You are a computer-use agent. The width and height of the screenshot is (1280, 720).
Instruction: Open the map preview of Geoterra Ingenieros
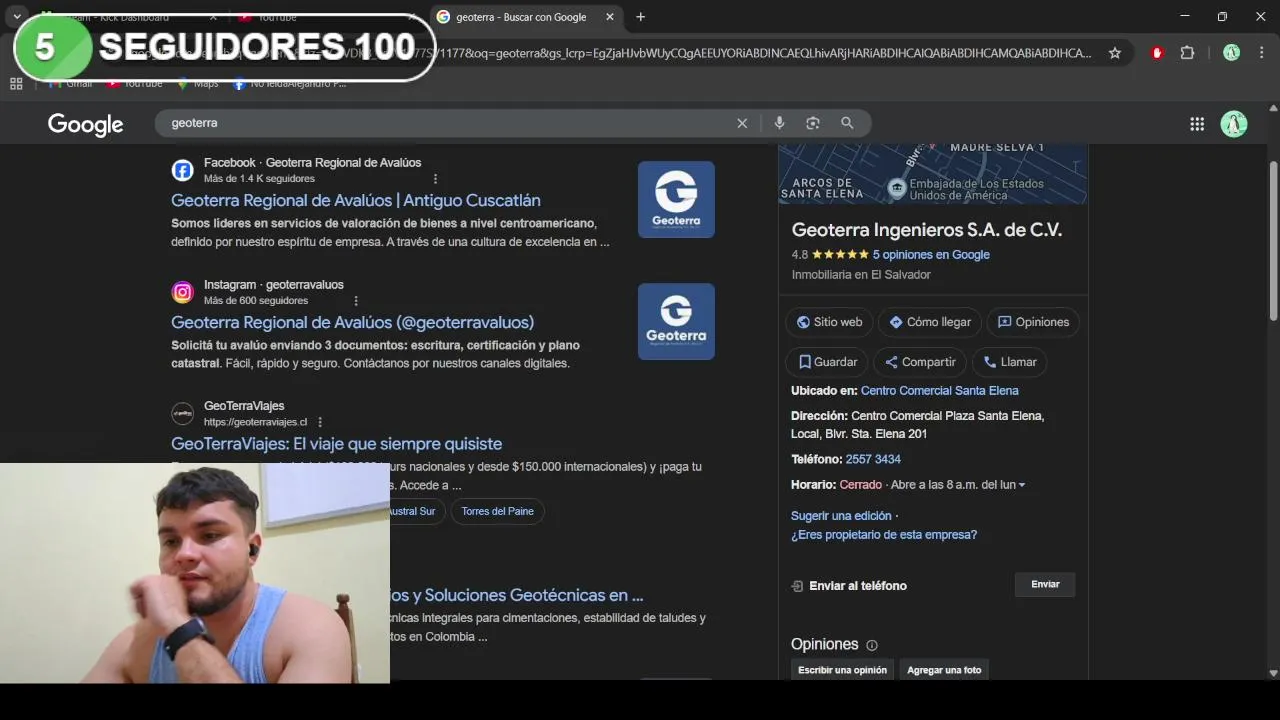pyautogui.click(x=932, y=174)
